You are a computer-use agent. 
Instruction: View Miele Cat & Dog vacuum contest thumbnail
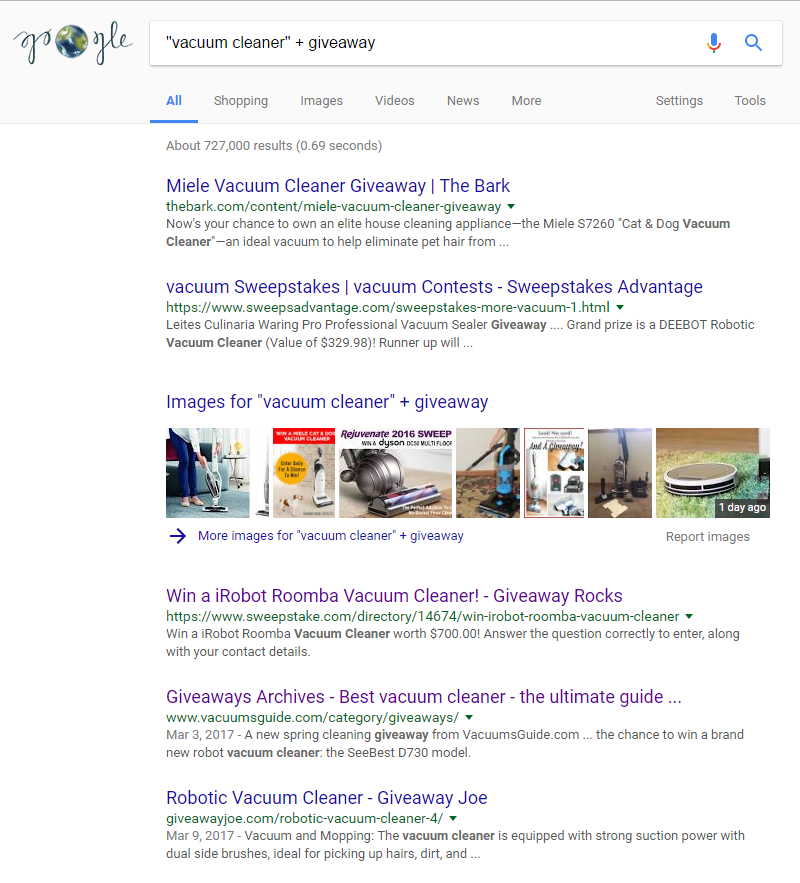(x=303, y=472)
